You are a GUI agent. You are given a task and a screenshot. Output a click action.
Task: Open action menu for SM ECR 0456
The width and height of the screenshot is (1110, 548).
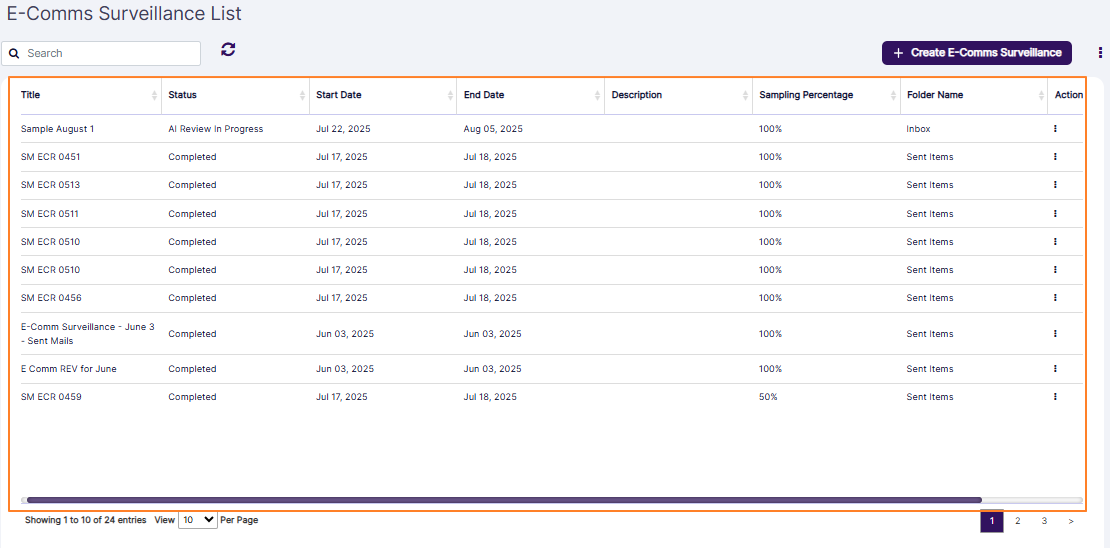coord(1055,298)
